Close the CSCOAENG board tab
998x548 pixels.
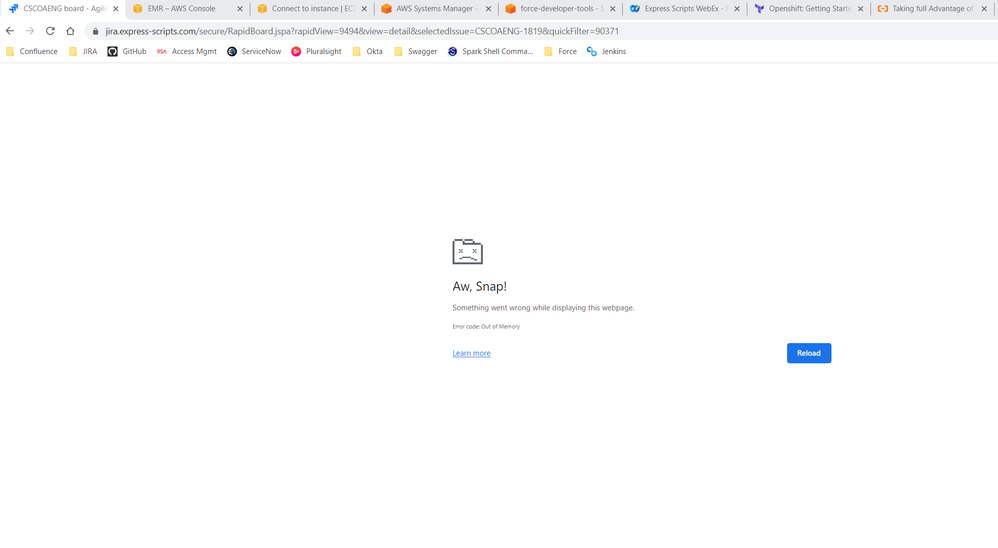[116, 9]
